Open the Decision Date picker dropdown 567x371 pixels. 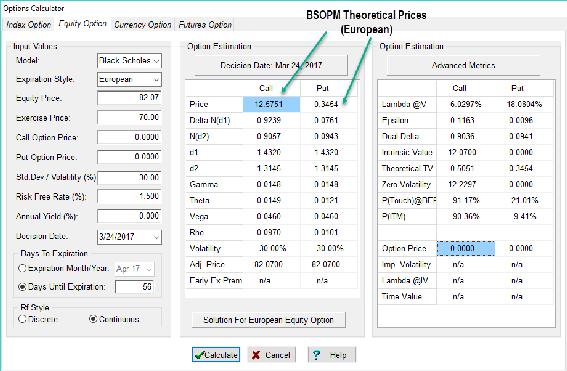tap(157, 237)
